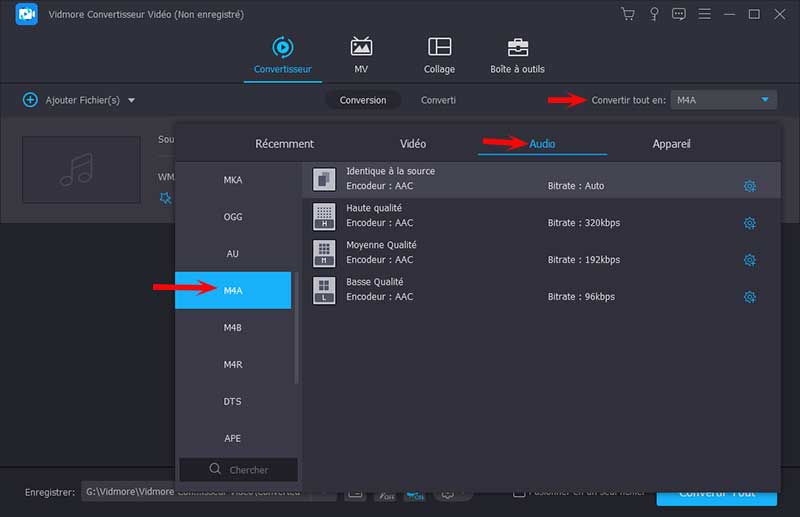
Task: Open the hamburger menu icon
Action: tap(706, 14)
